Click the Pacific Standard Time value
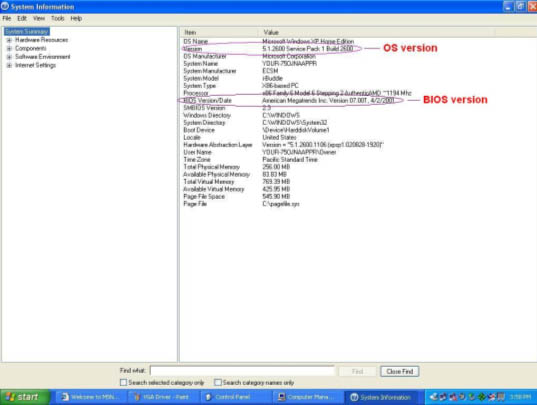This screenshot has height=405, width=537. (x=290, y=160)
